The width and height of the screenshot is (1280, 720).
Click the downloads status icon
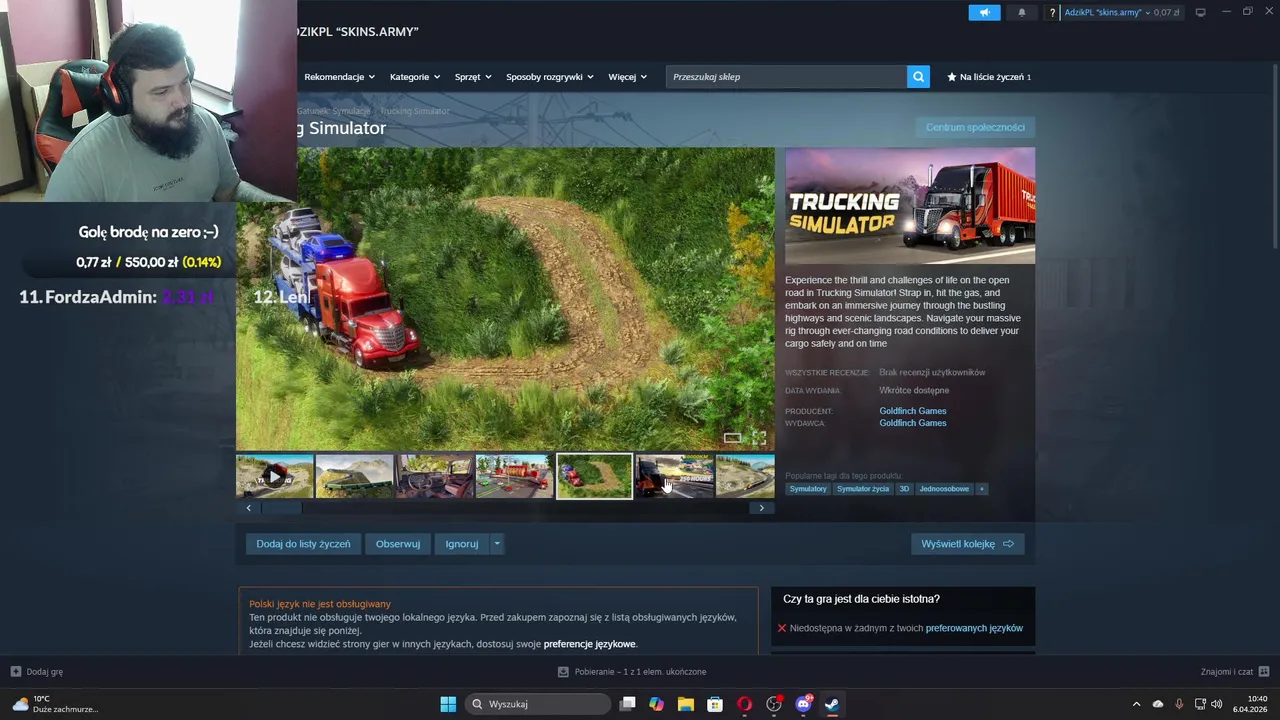click(563, 672)
